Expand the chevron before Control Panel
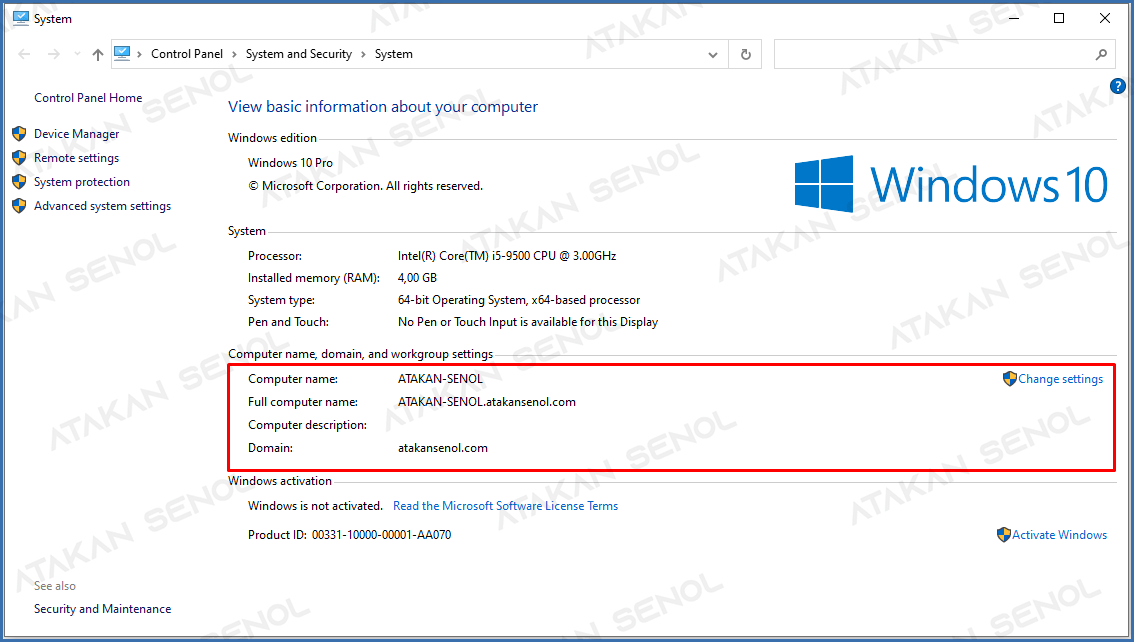The image size is (1134, 642). (139, 54)
